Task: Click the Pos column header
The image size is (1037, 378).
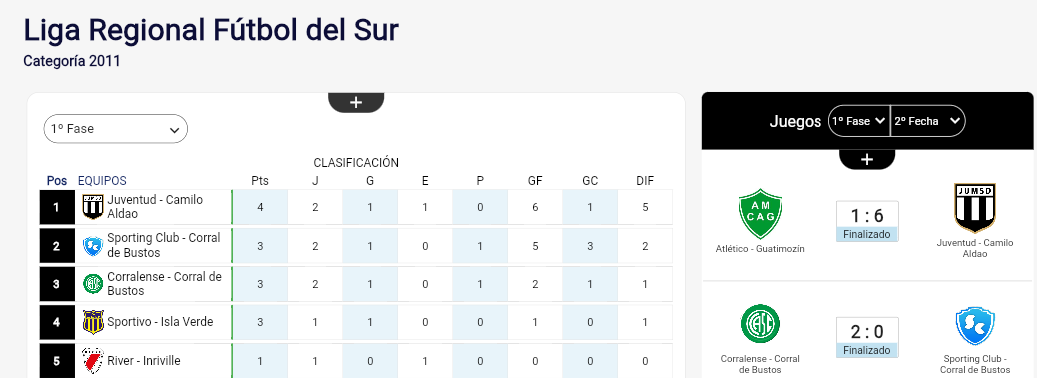Action: click(x=57, y=180)
